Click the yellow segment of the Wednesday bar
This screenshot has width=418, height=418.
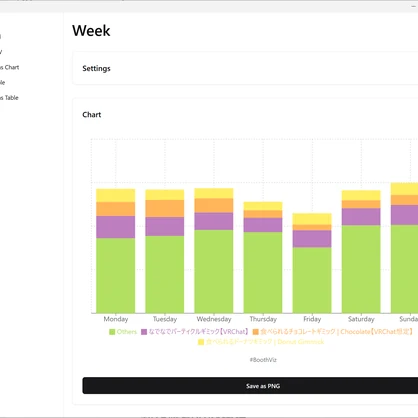[x=214, y=193]
